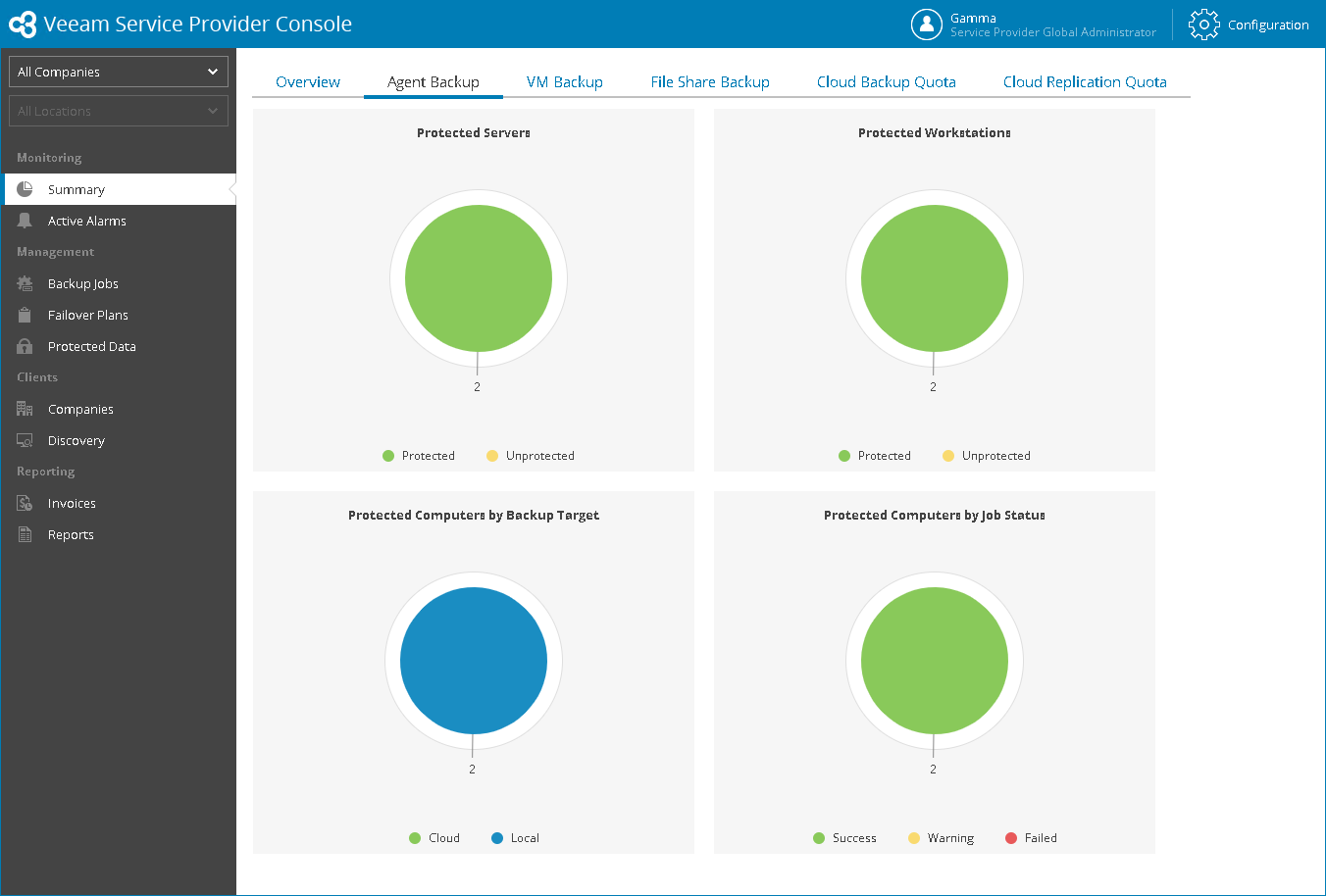
Task: Select the Agent Backup tab
Action: click(433, 82)
